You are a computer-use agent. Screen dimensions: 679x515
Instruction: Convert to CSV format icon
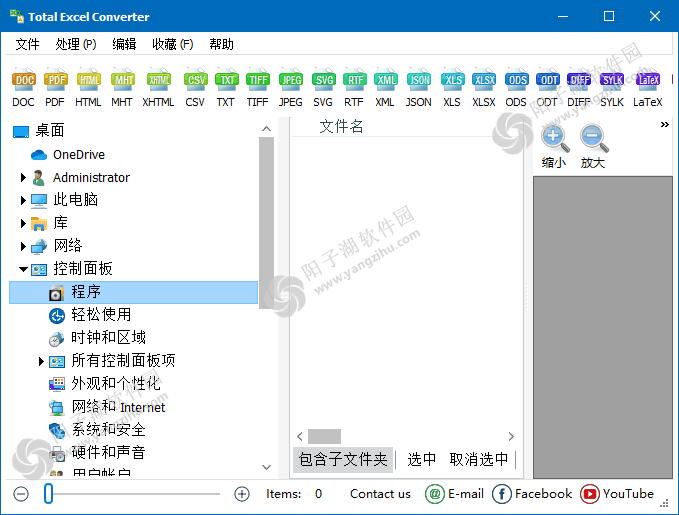pos(195,80)
